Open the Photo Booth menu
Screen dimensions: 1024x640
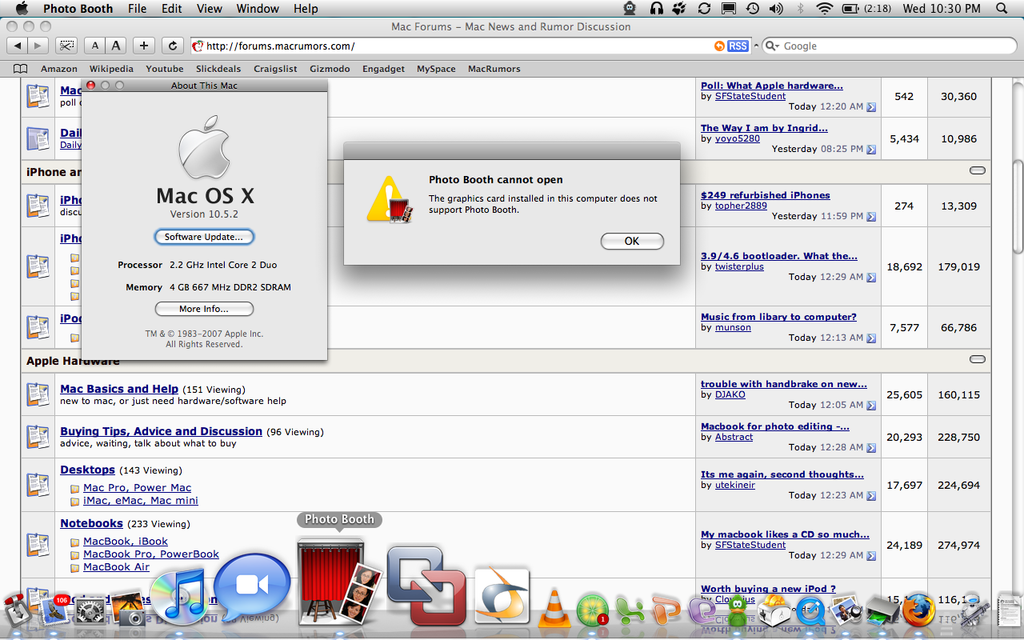click(78, 8)
